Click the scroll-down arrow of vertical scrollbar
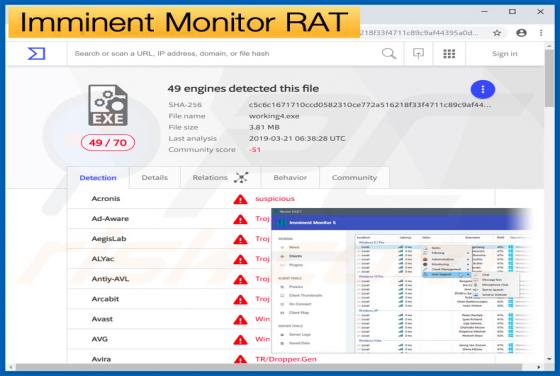 click(x=549, y=359)
